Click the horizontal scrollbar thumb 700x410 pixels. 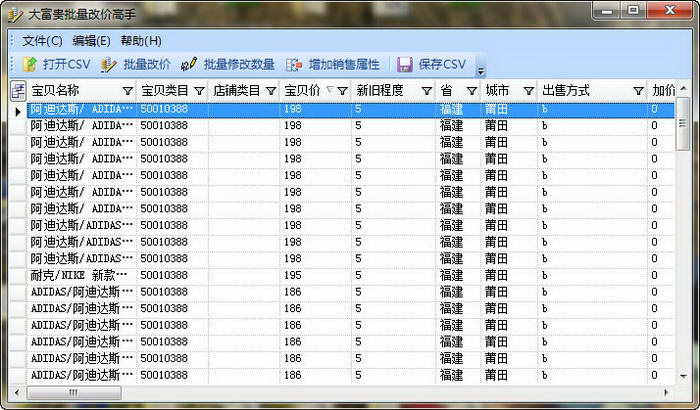click(x=74, y=393)
